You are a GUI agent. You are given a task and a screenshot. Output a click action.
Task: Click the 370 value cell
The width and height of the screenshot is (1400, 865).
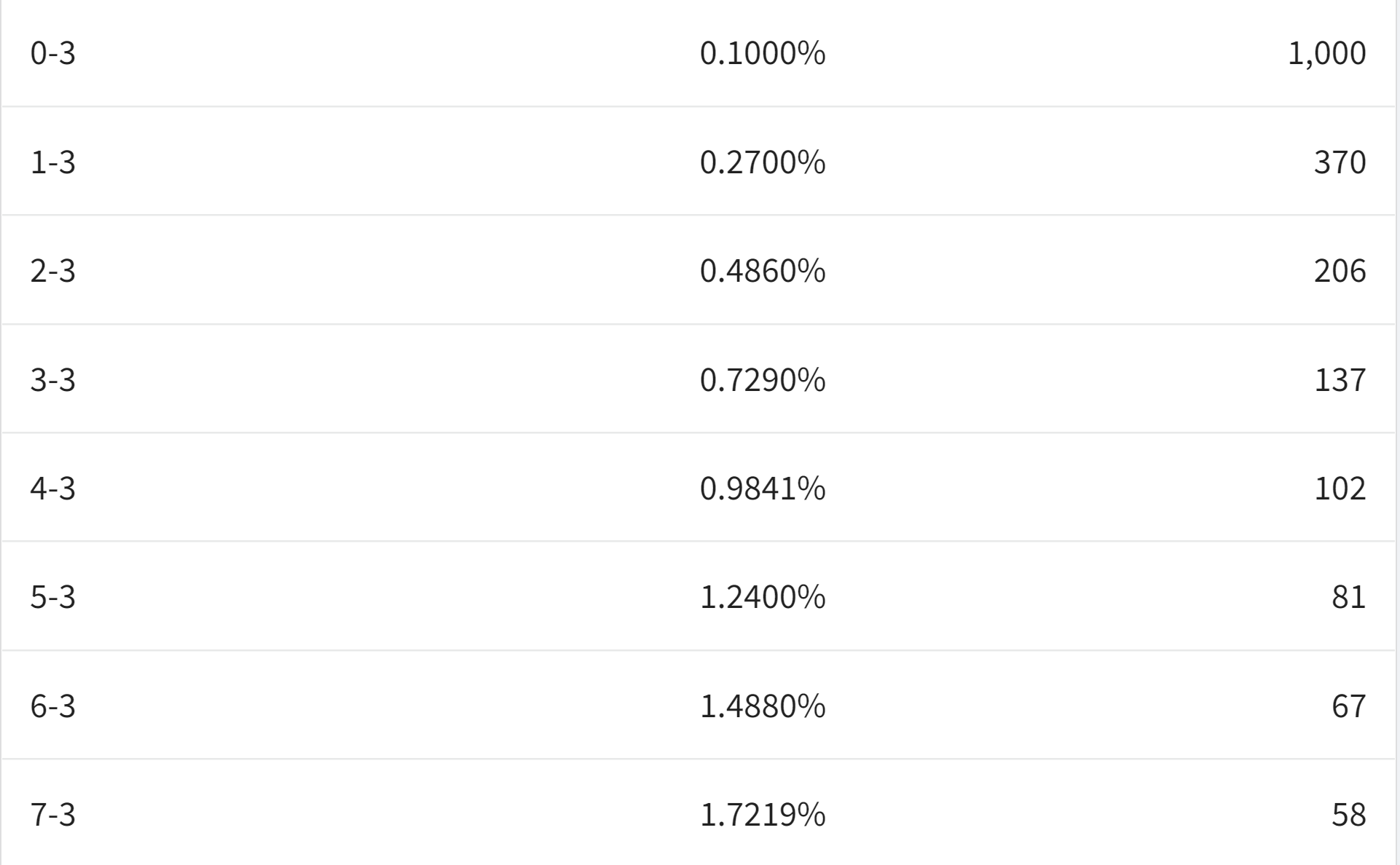pos(1340,162)
